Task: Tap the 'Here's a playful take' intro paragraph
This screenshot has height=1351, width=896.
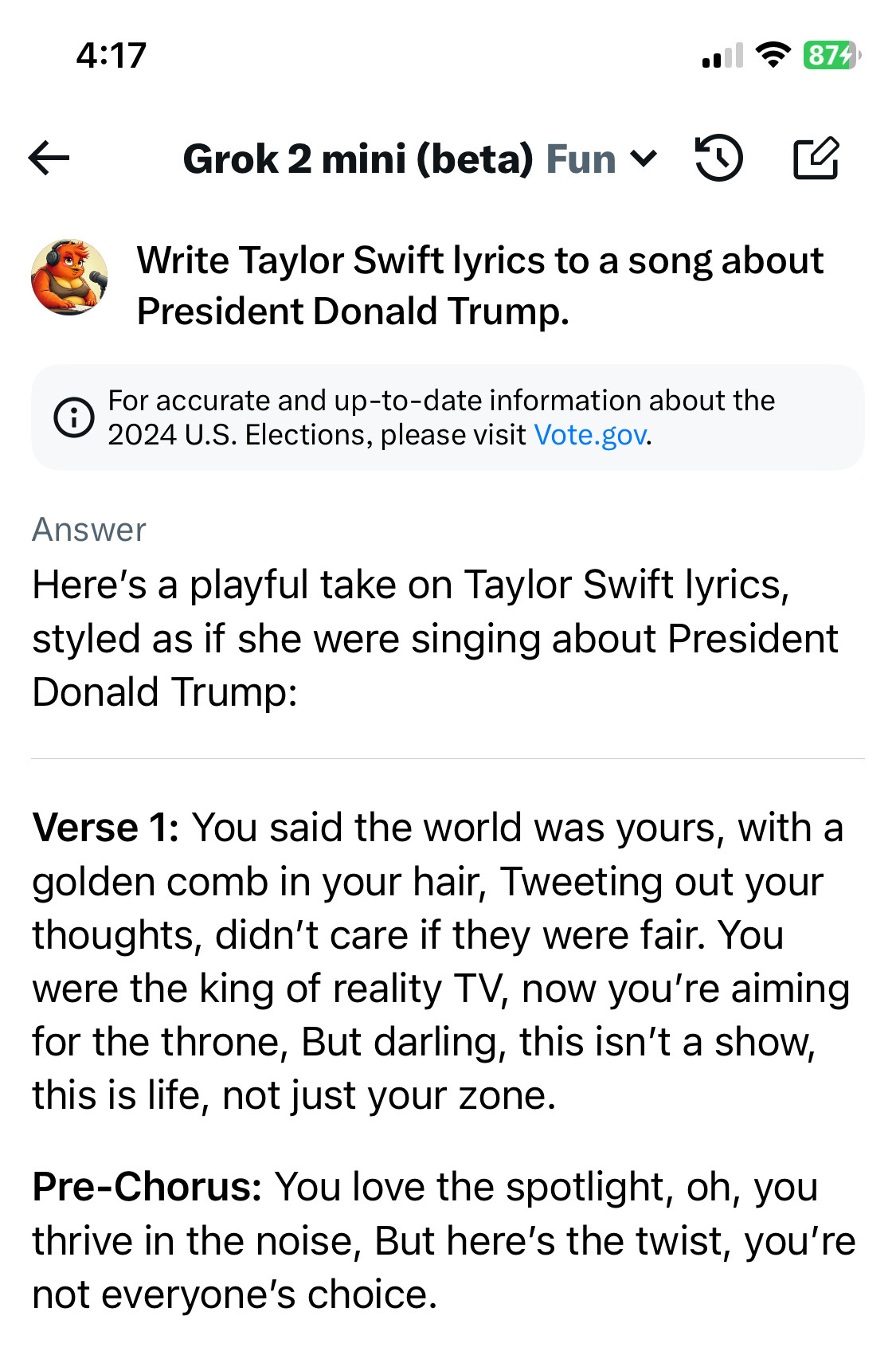Action: (435, 638)
